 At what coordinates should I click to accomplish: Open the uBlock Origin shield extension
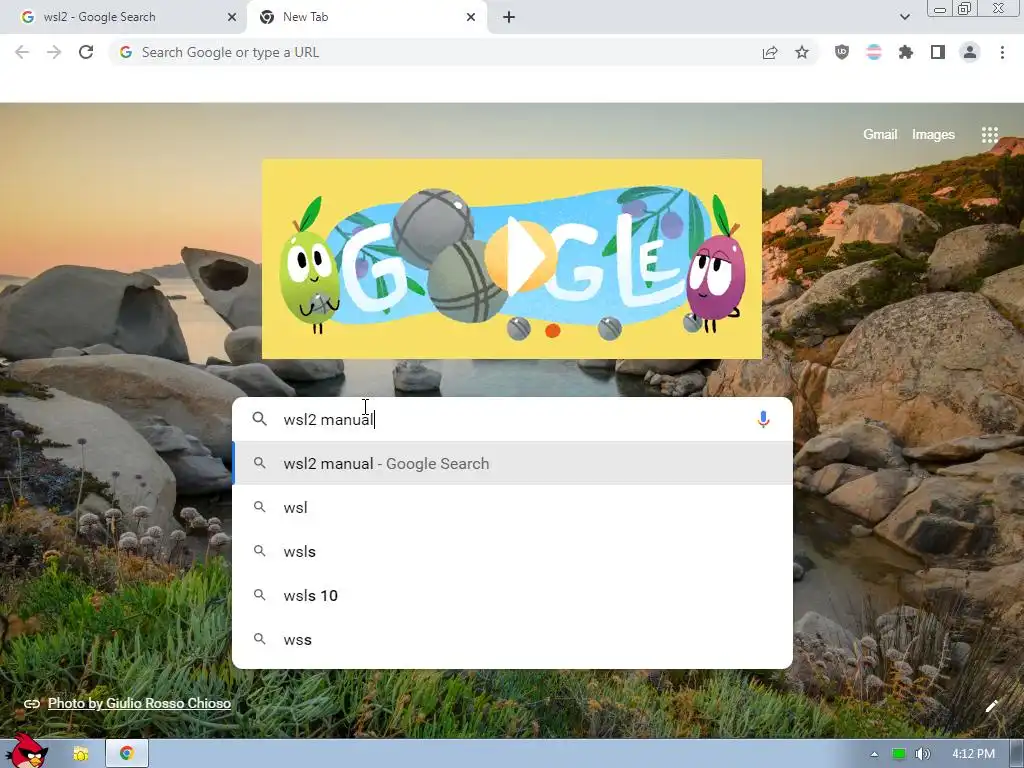click(x=842, y=52)
